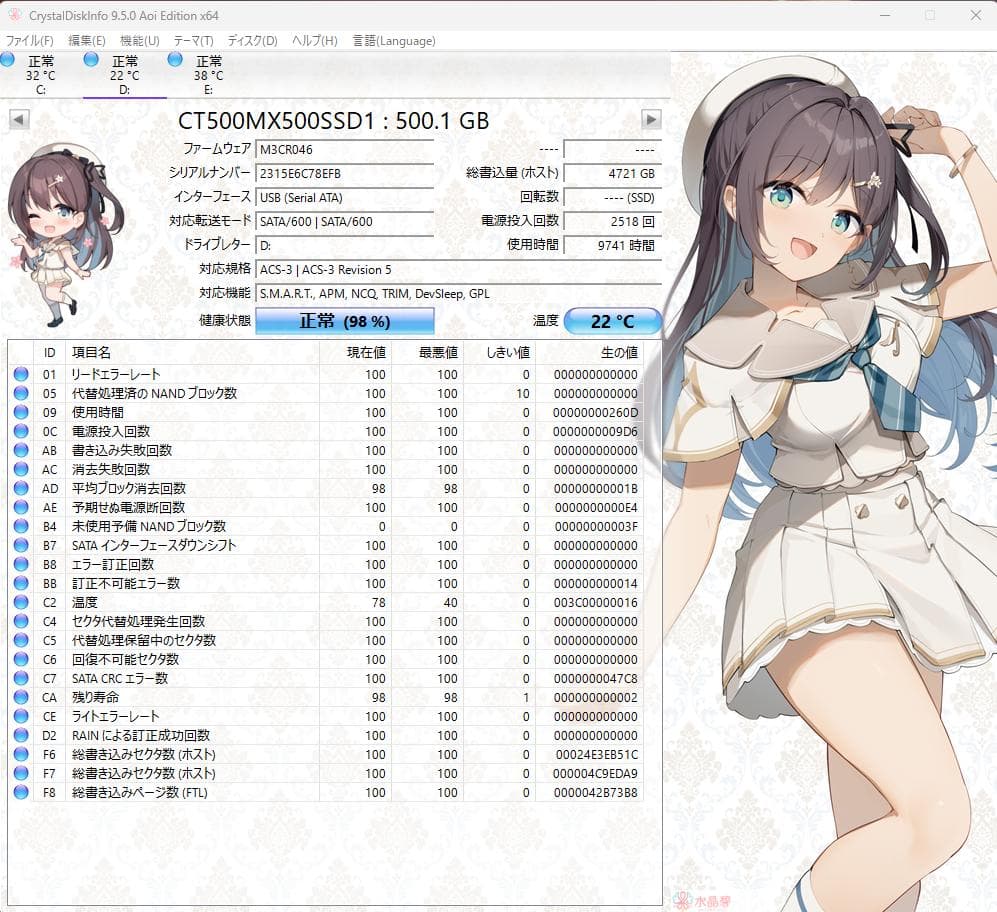The height and width of the screenshot is (912, 997).
Task: Open the 言語(Language) menu
Action: (x=394, y=41)
